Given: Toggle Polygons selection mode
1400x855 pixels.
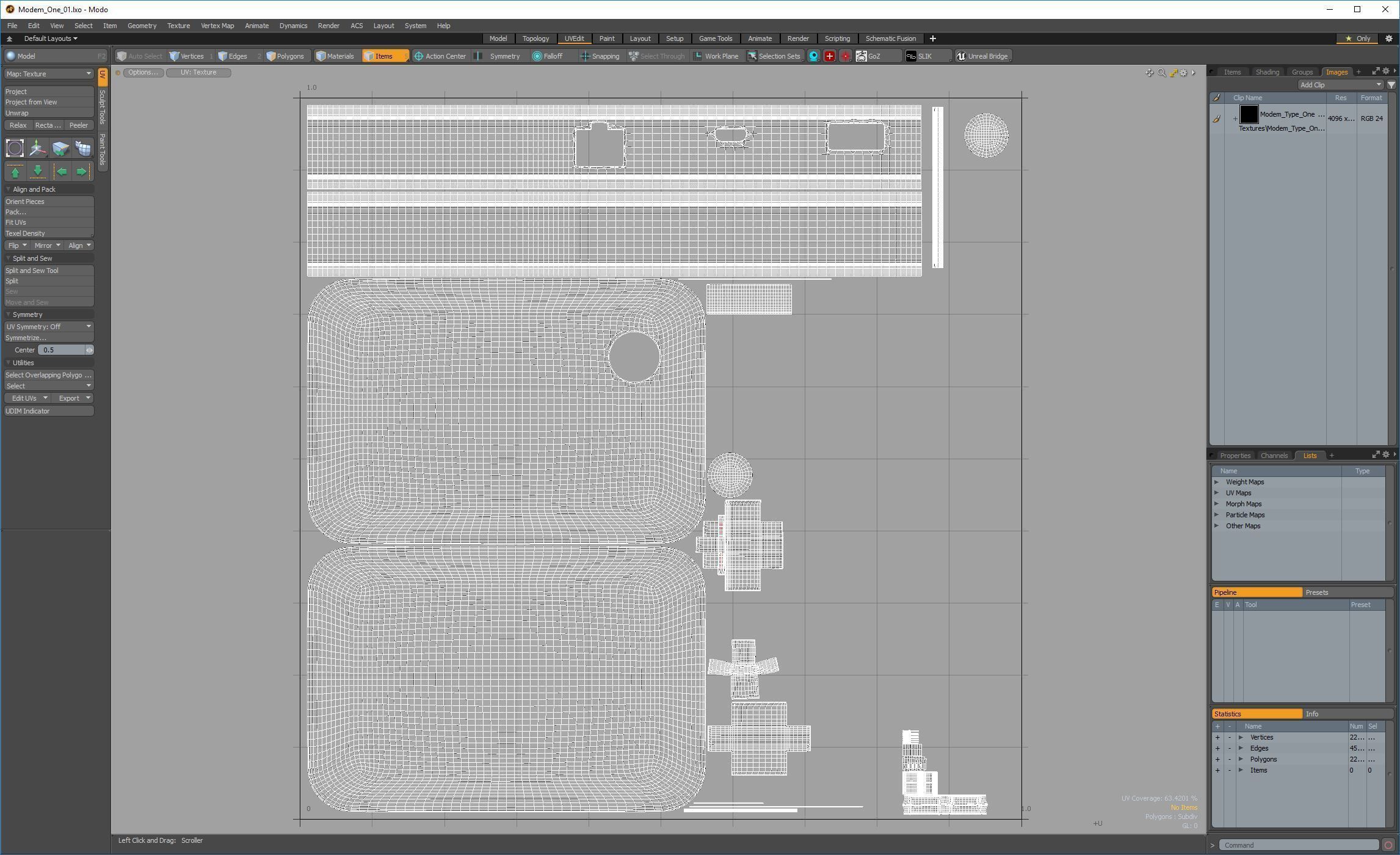Looking at the screenshot, I should click(x=285, y=56).
